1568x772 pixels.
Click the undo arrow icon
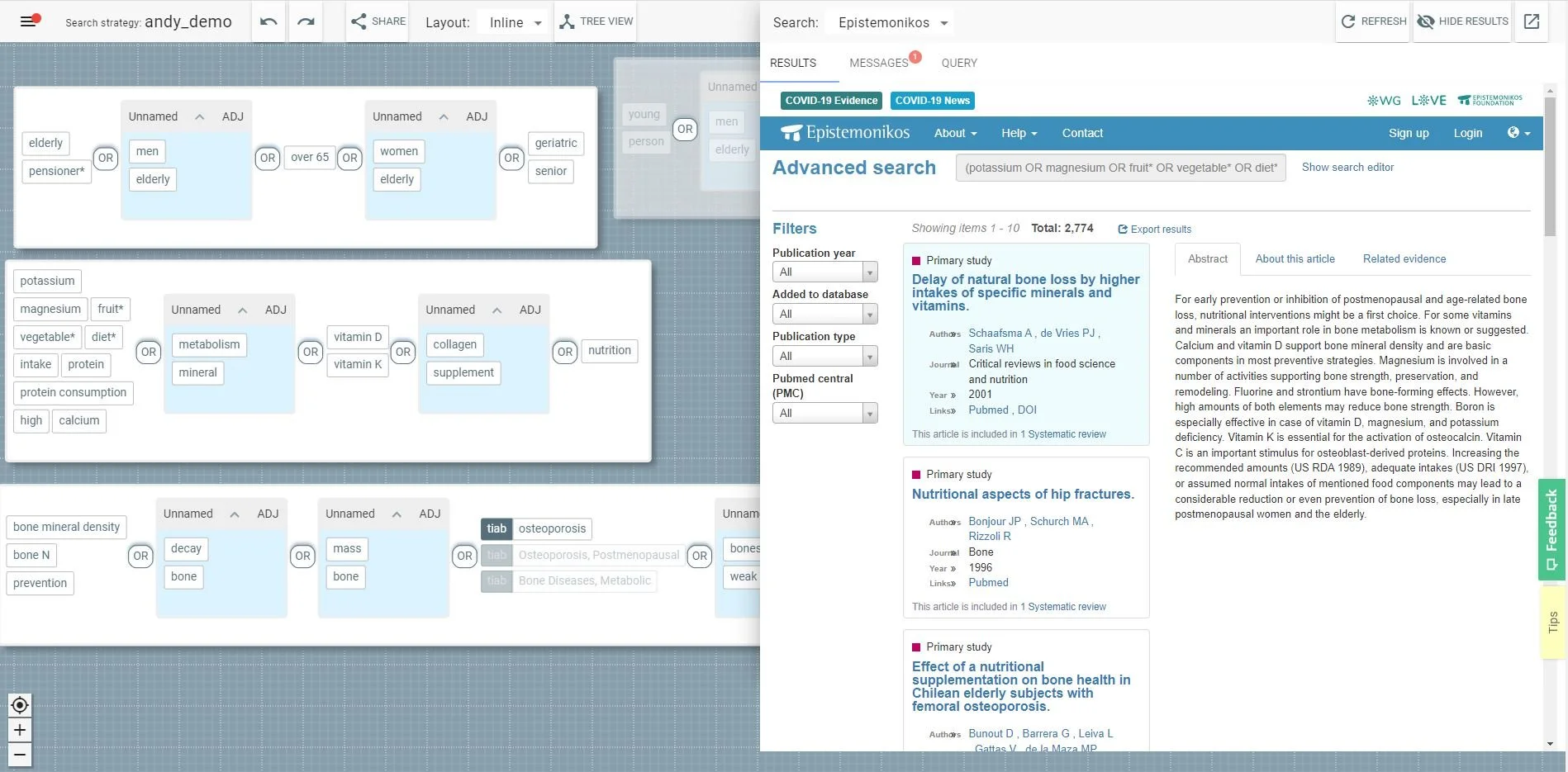point(268,21)
